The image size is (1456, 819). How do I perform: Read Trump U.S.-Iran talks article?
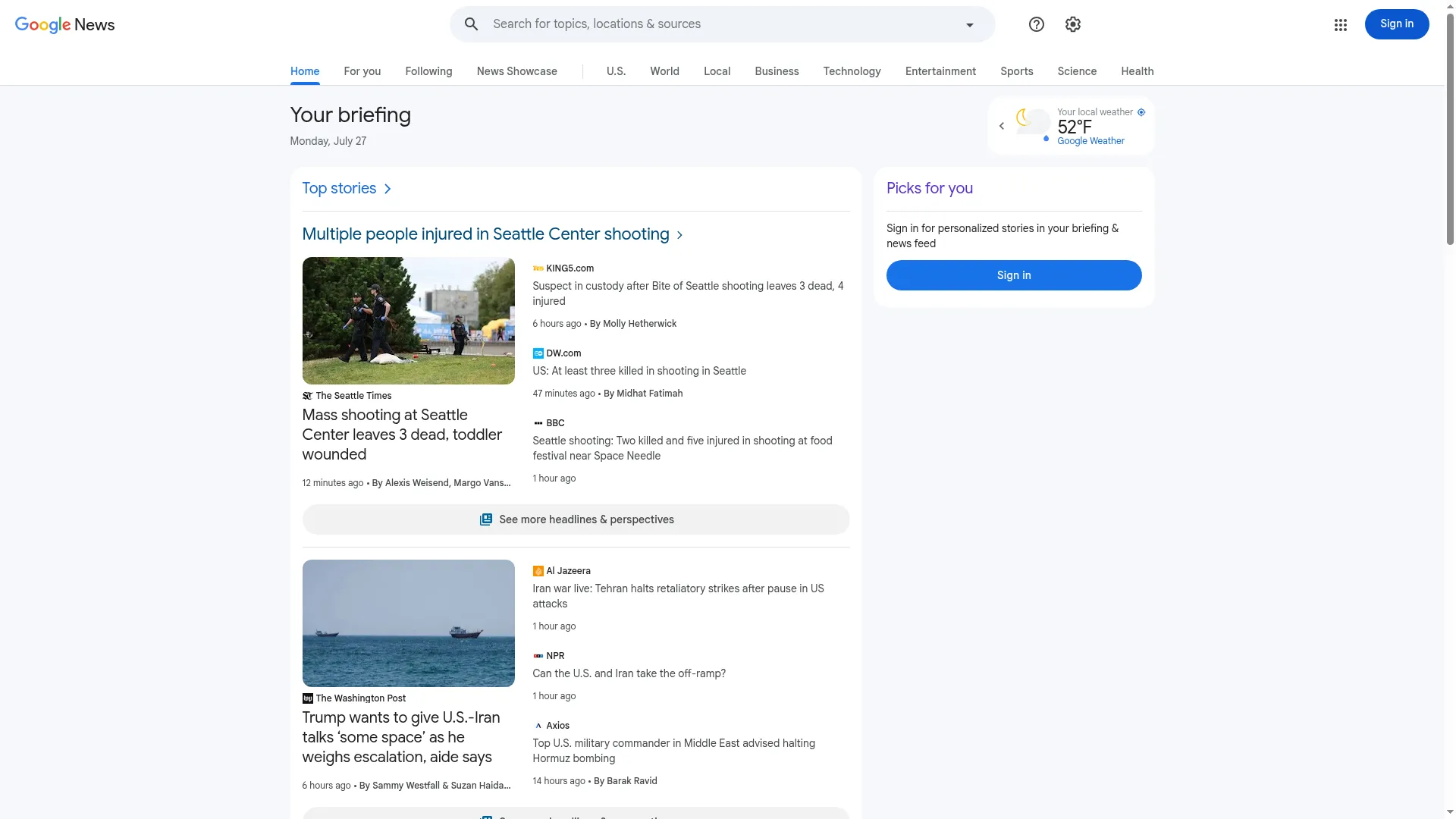(x=400, y=737)
